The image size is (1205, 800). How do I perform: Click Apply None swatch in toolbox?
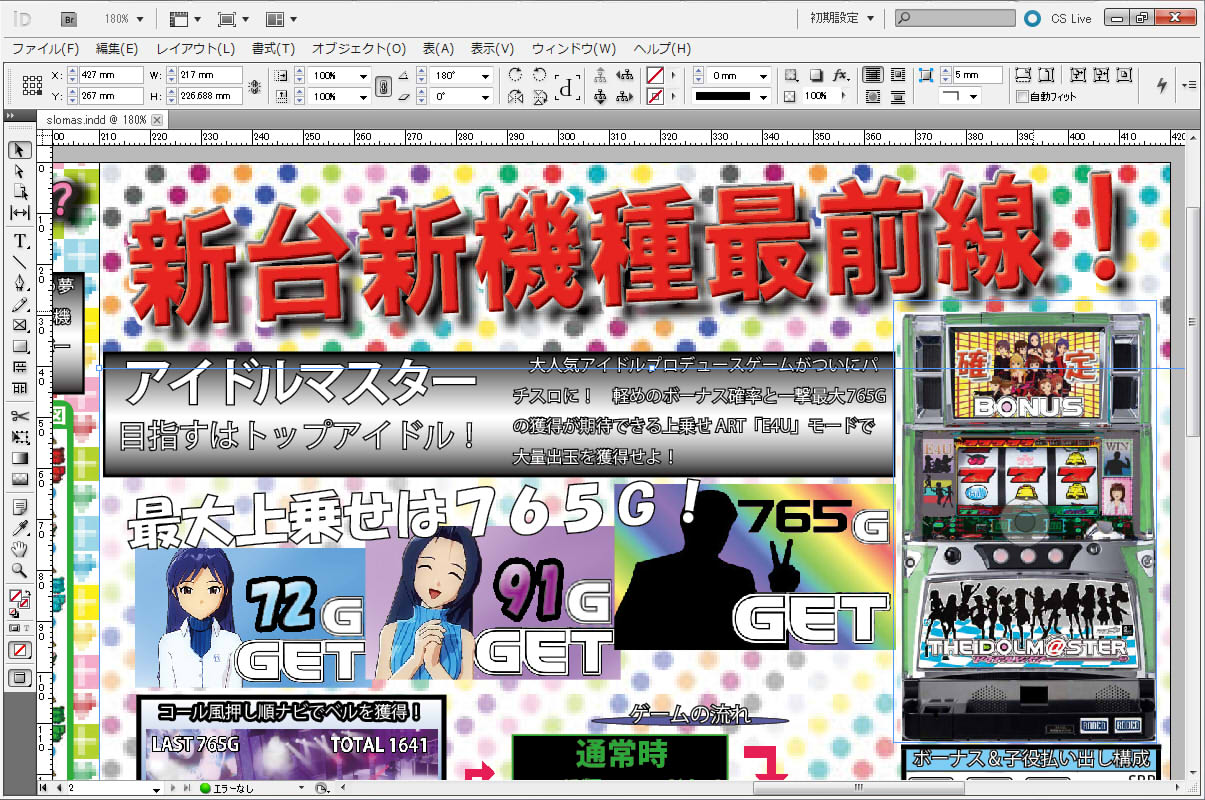(19, 650)
